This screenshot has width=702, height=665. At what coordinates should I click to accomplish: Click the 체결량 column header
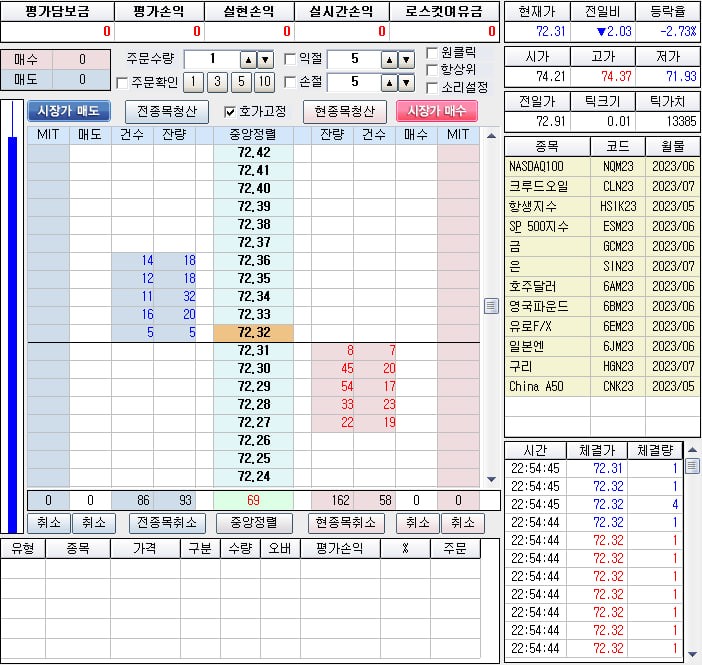655,450
